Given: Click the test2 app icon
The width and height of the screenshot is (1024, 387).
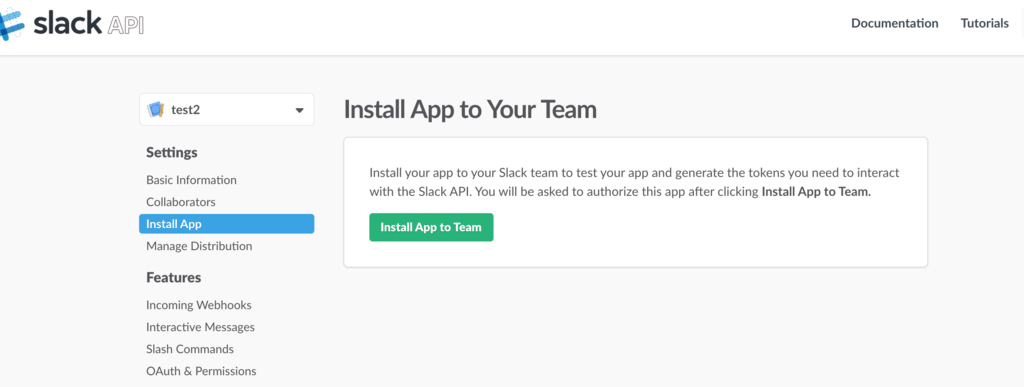Looking at the screenshot, I should click(x=155, y=110).
